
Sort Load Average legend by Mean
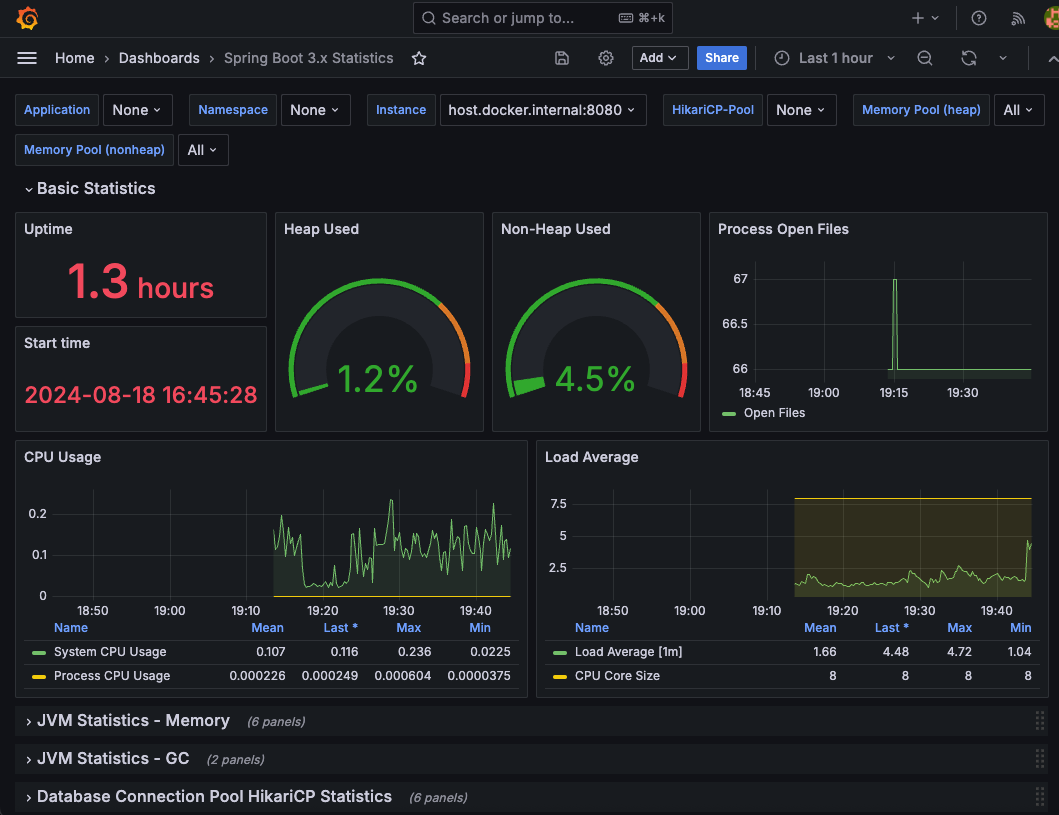point(820,628)
